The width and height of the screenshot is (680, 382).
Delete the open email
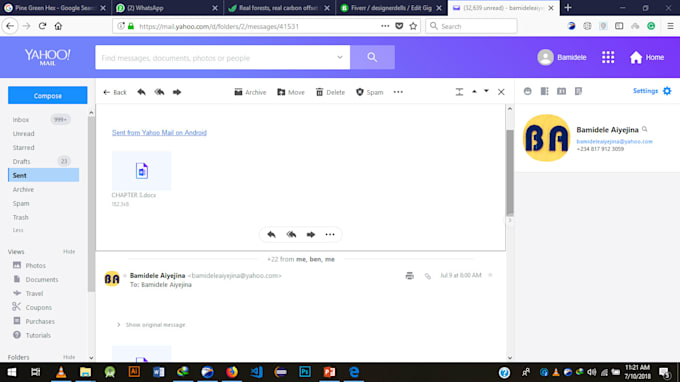[330, 92]
